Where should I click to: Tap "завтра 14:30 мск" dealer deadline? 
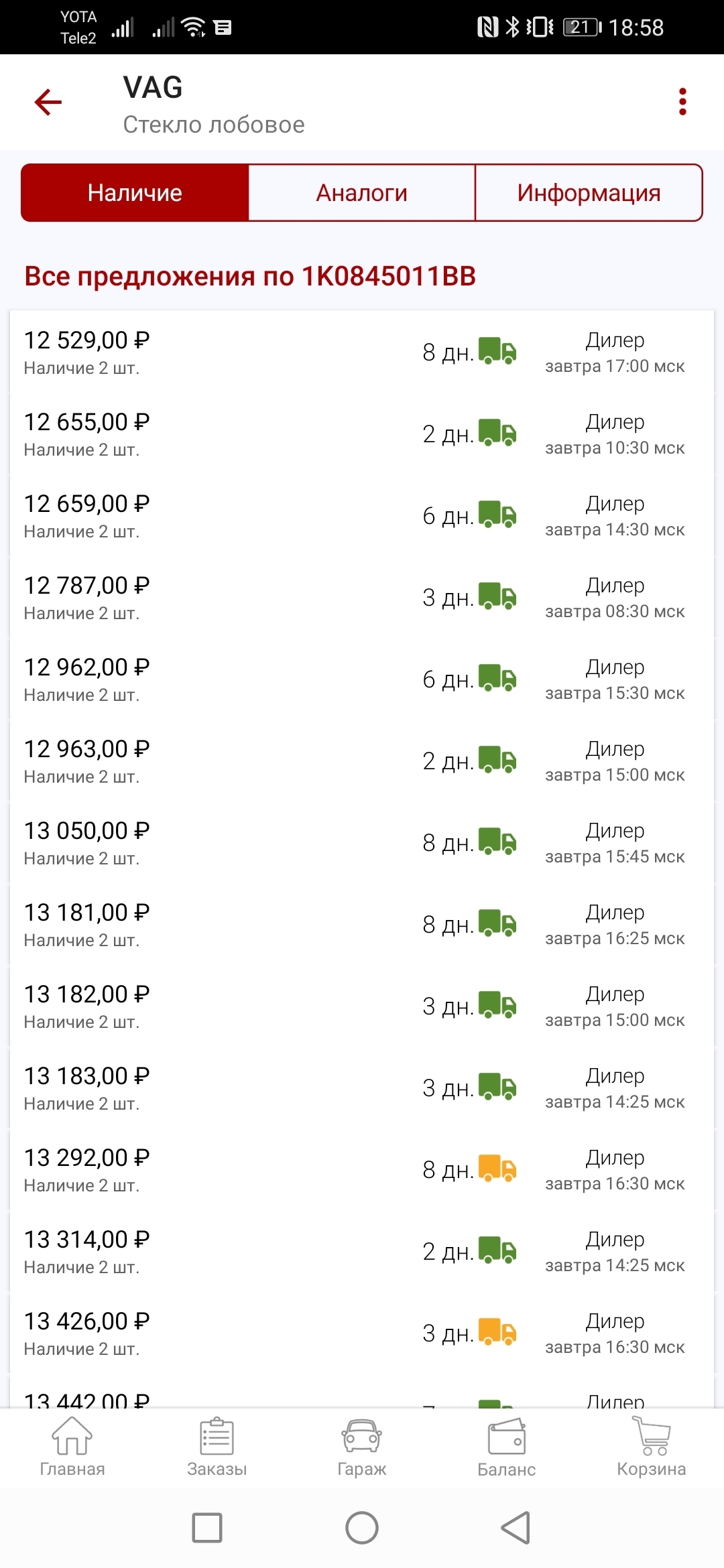(615, 530)
